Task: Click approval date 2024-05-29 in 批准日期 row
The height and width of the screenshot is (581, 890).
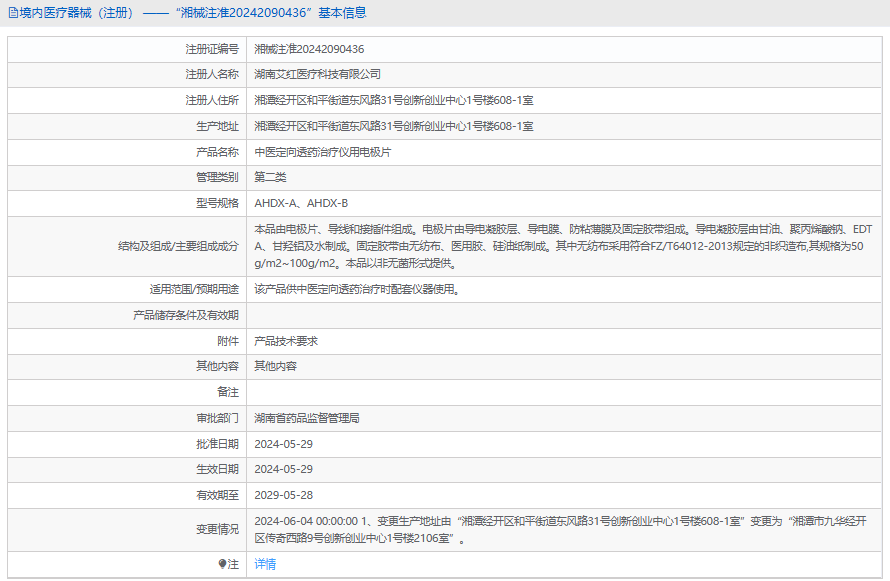Action: point(283,444)
